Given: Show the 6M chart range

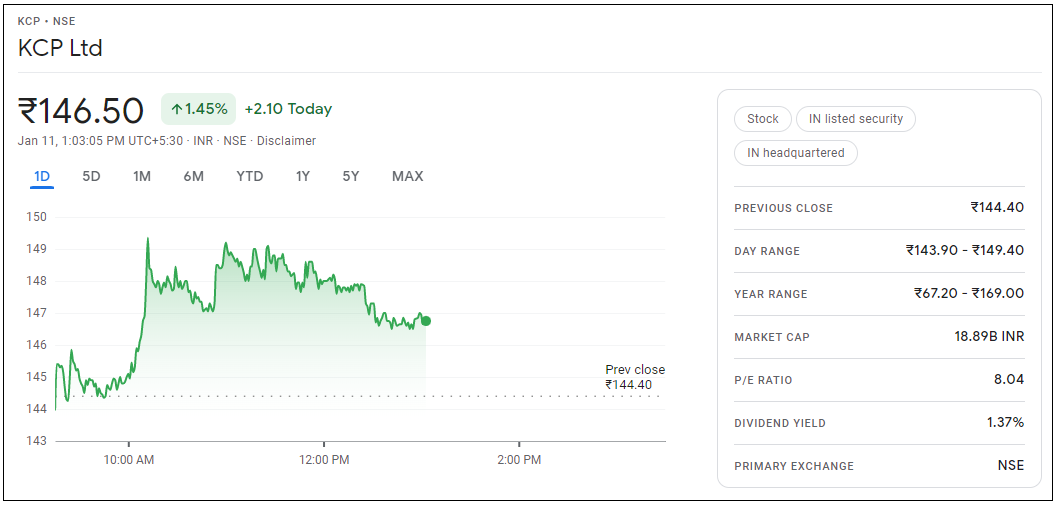Looking at the screenshot, I should click(193, 177).
